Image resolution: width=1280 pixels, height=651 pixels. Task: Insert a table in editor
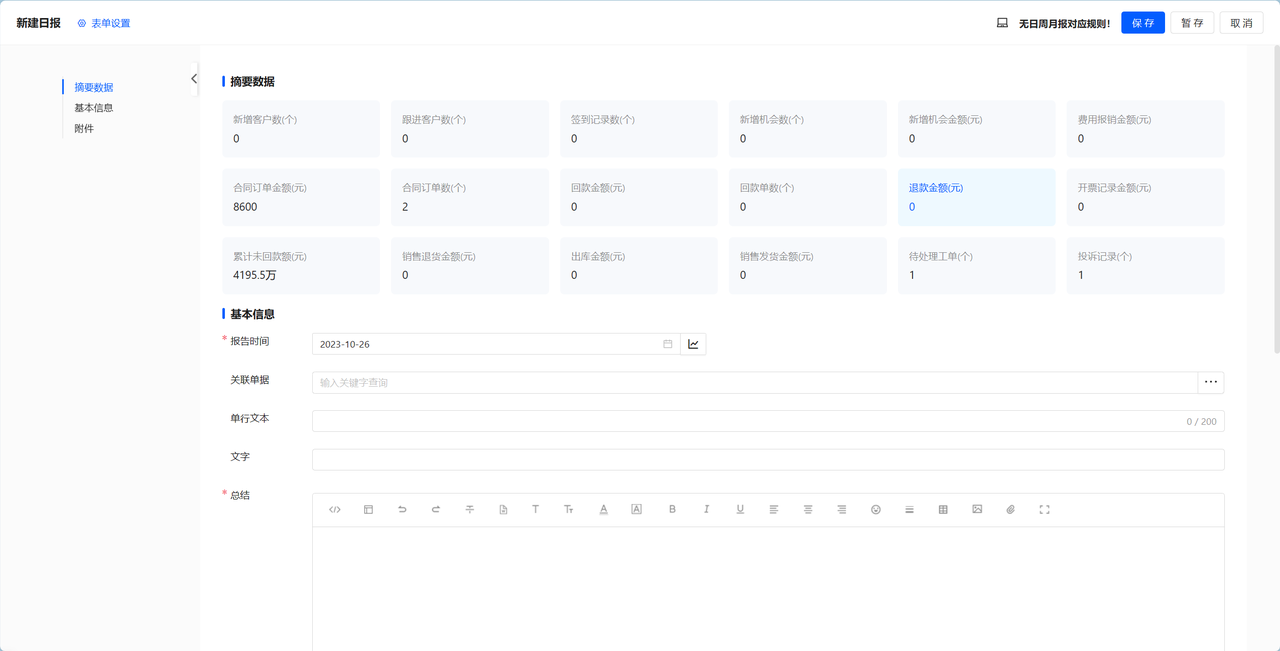point(943,510)
